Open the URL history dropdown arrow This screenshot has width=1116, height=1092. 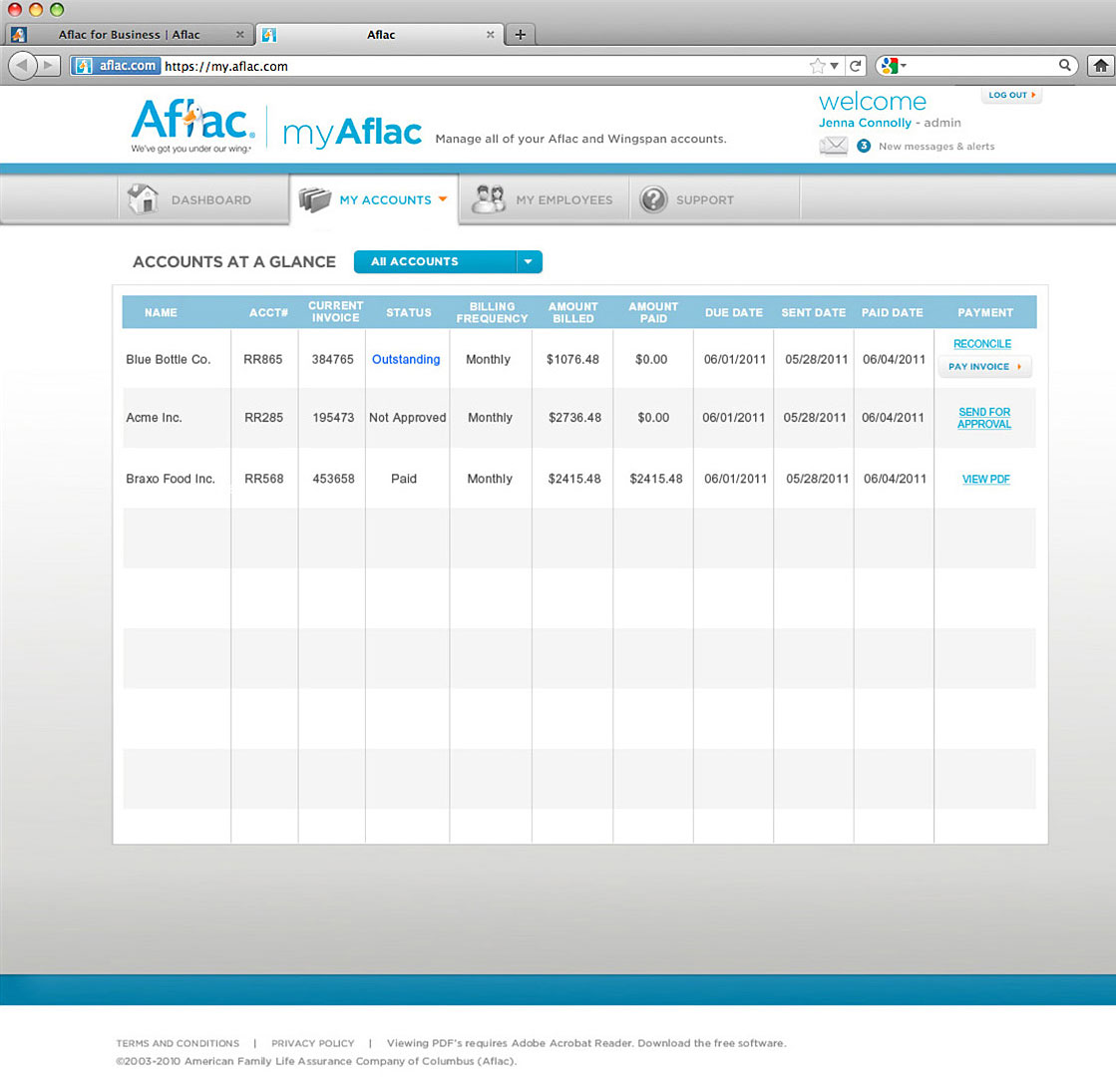click(x=834, y=66)
